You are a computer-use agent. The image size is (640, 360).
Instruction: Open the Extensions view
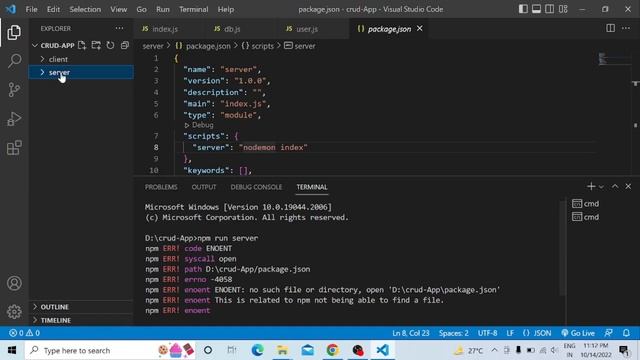[14, 148]
